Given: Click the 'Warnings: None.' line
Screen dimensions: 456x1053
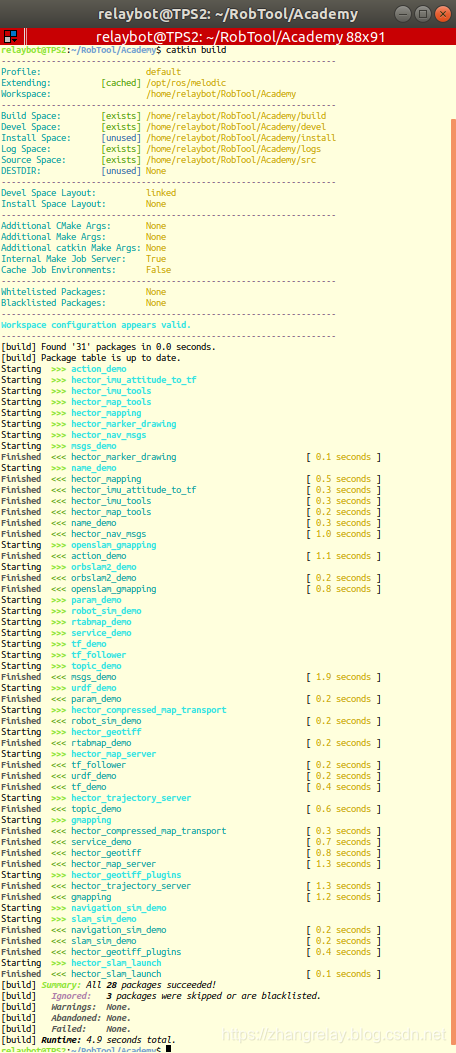Looking at the screenshot, I should pos(66,1007).
